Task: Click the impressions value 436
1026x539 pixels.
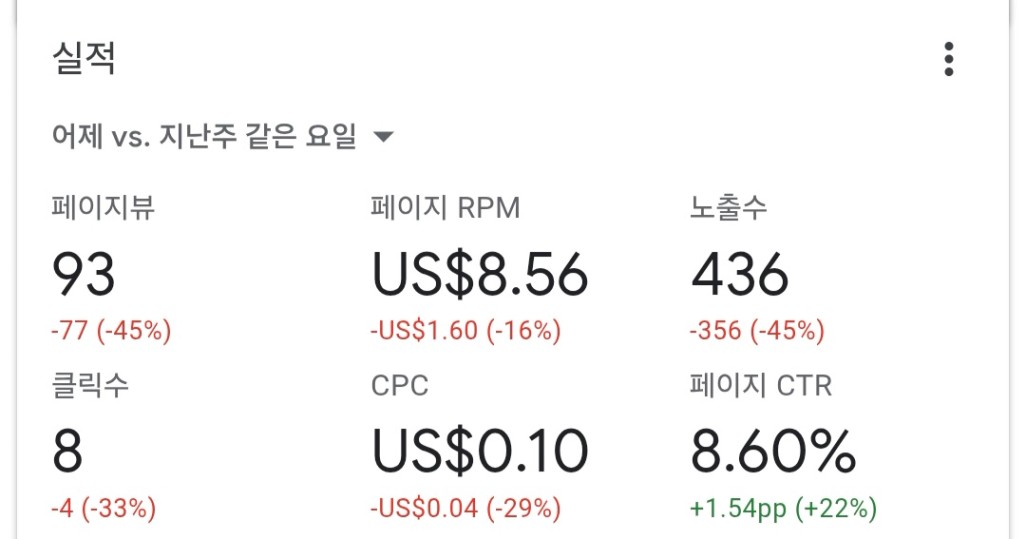Action: (739, 273)
